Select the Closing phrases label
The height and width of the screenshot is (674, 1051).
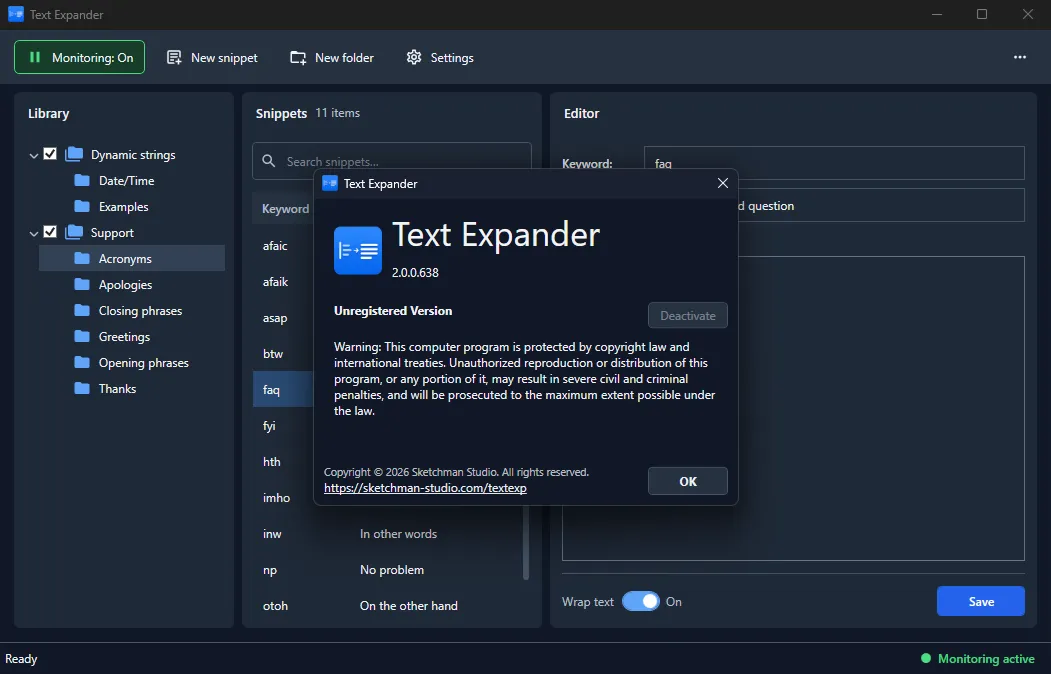[x=140, y=311]
